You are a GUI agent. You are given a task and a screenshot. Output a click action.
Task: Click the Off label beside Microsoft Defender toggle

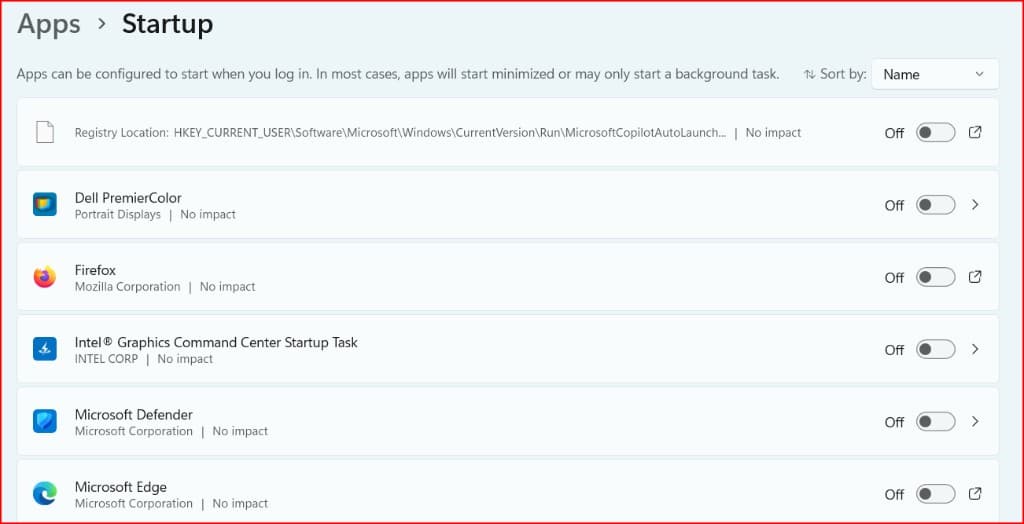pyautogui.click(x=894, y=423)
